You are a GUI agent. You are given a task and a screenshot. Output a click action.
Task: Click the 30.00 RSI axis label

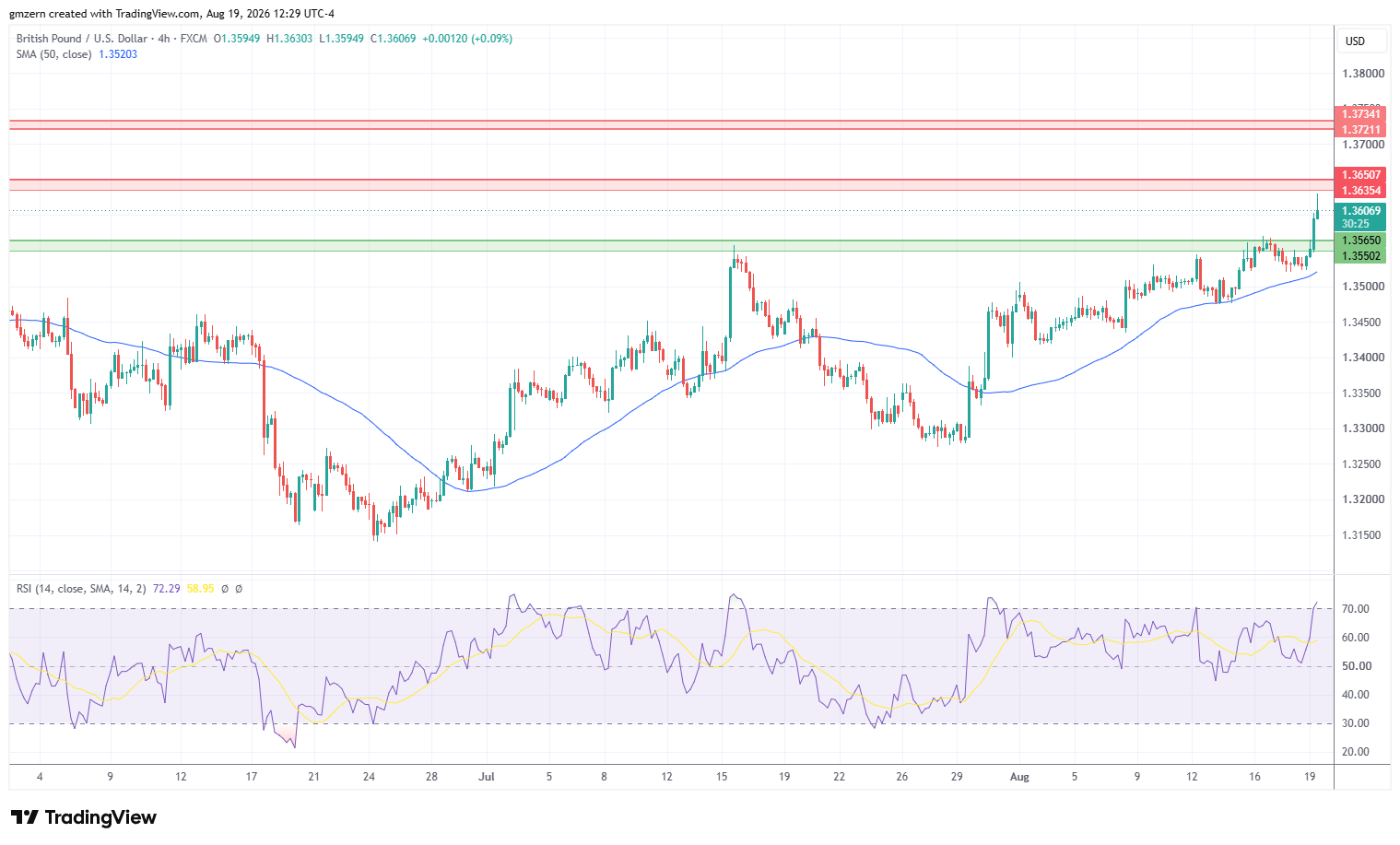pyautogui.click(x=1355, y=723)
